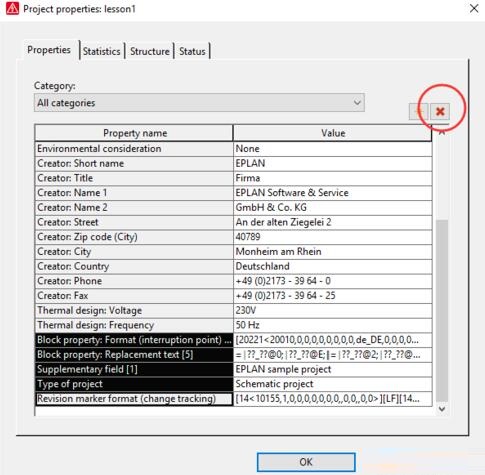This screenshot has width=485, height=475.
Task: Click the Replacement text value cell
Action: click(x=332, y=355)
